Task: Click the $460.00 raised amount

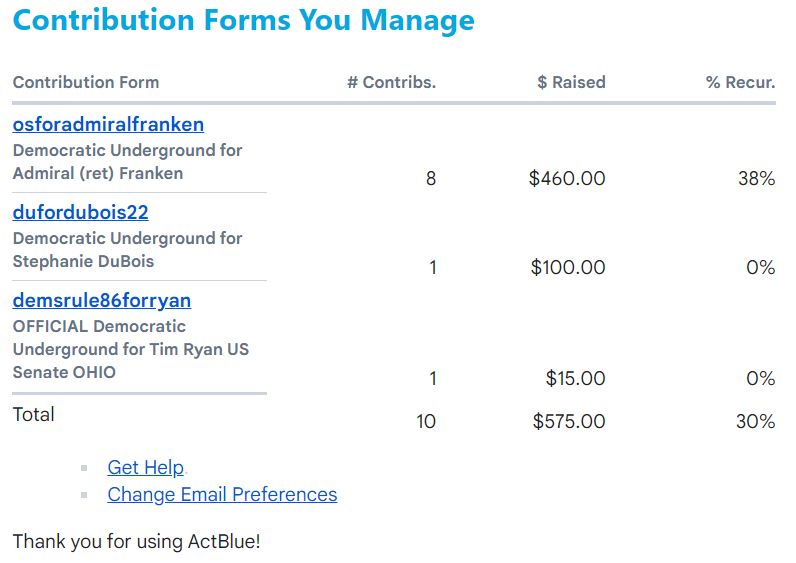Action: [x=567, y=179]
